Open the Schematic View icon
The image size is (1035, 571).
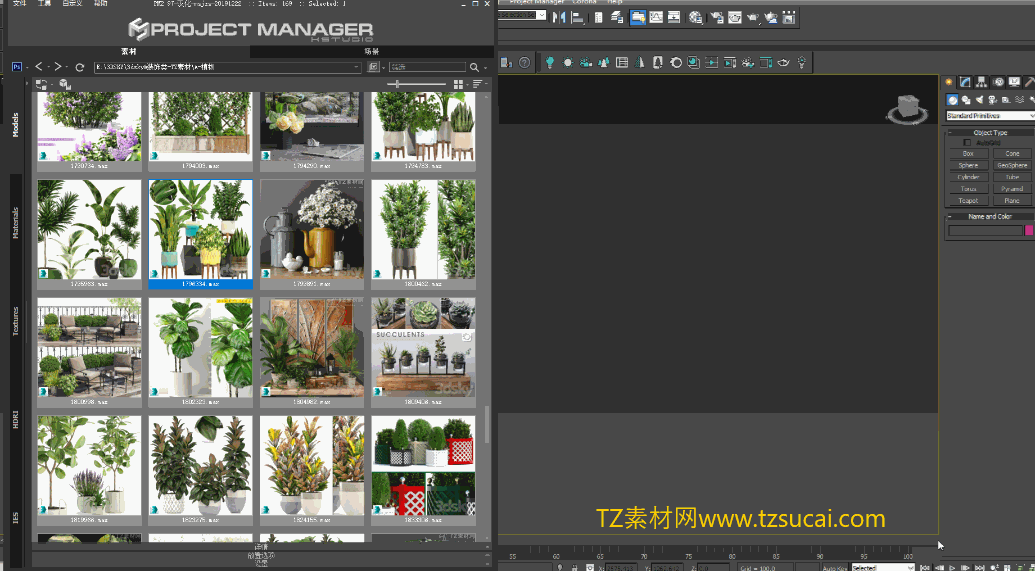674,18
